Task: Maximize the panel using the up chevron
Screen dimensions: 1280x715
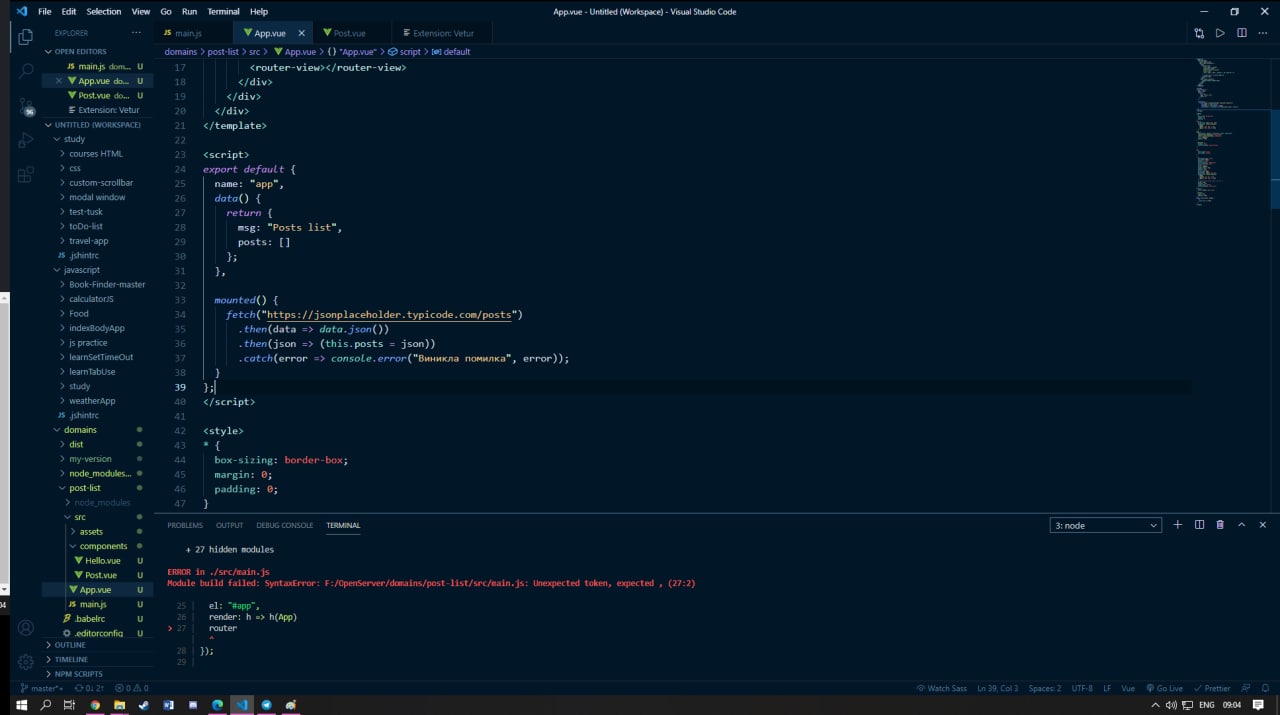Action: 1242,525
